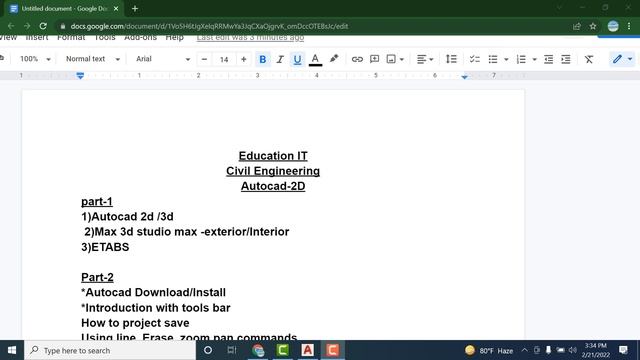Apply bulleted list icon
Viewport: 640px width, 360px height.
coord(493,59)
